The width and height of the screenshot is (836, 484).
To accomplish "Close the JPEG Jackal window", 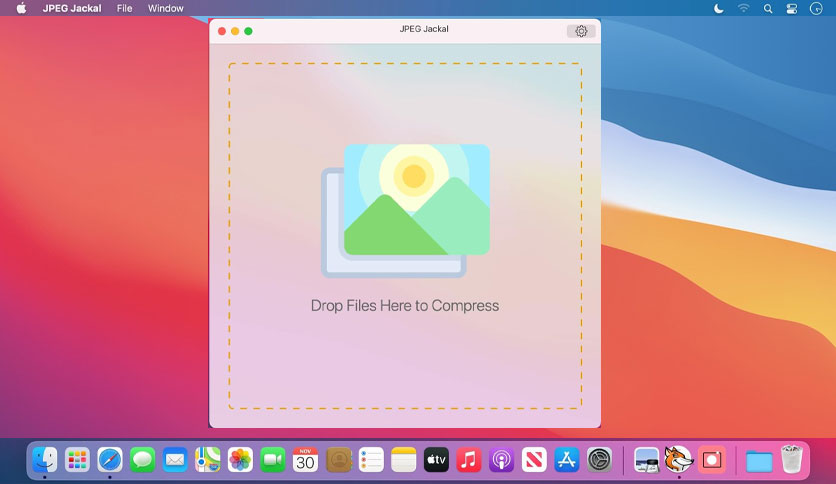I will (222, 31).
